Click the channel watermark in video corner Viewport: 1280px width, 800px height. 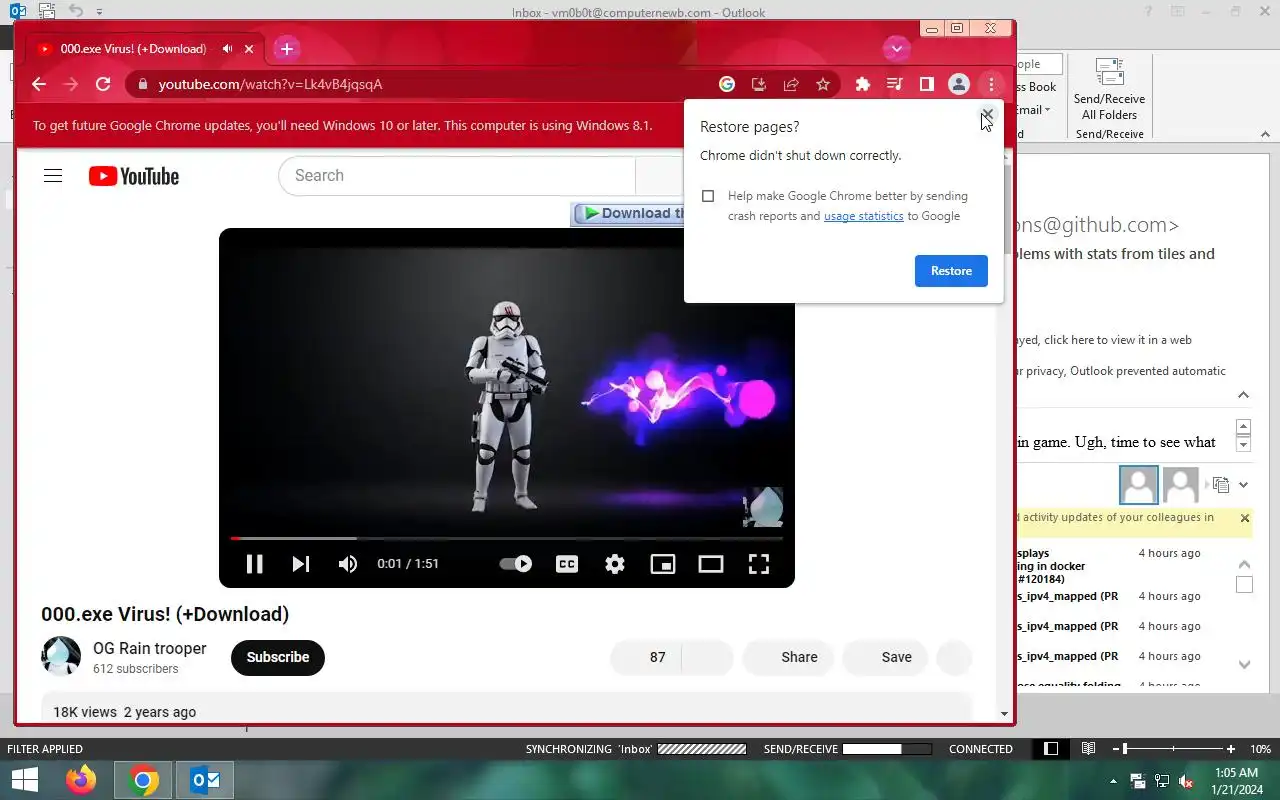tap(764, 507)
